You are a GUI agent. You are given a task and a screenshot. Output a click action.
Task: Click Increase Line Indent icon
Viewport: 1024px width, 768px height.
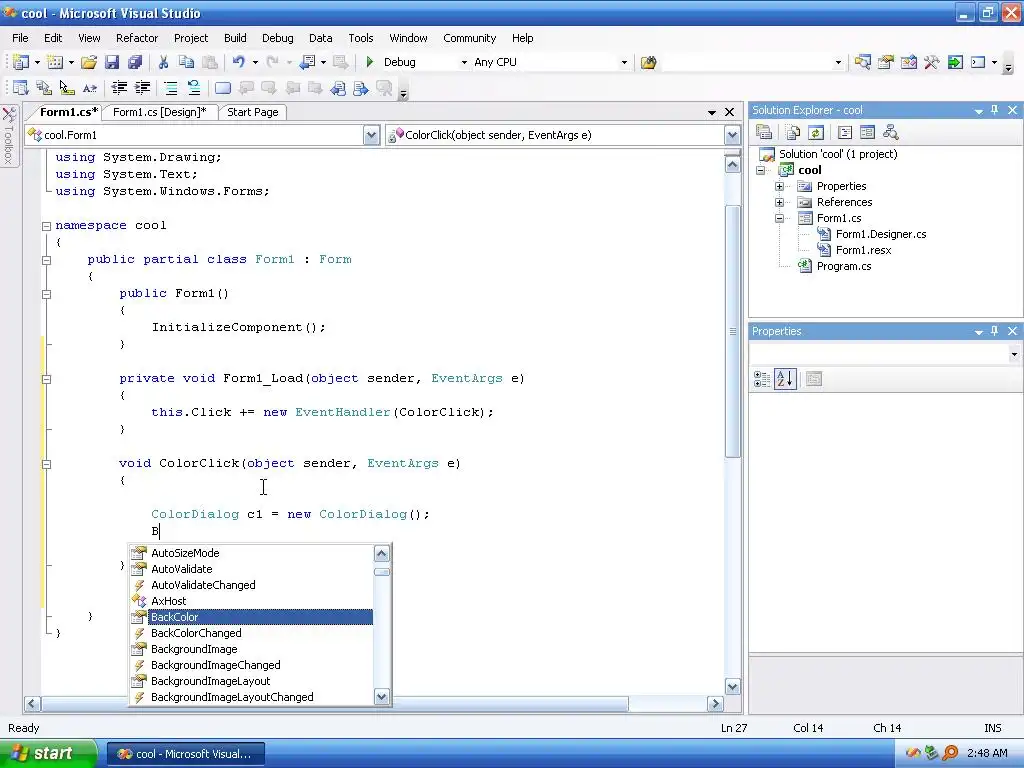(x=142, y=88)
